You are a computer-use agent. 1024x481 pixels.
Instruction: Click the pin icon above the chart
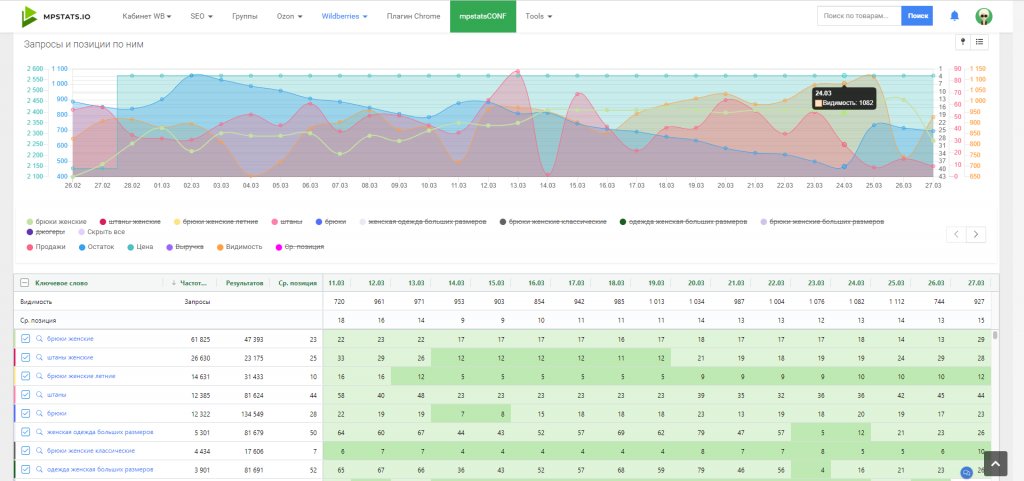pos(963,42)
